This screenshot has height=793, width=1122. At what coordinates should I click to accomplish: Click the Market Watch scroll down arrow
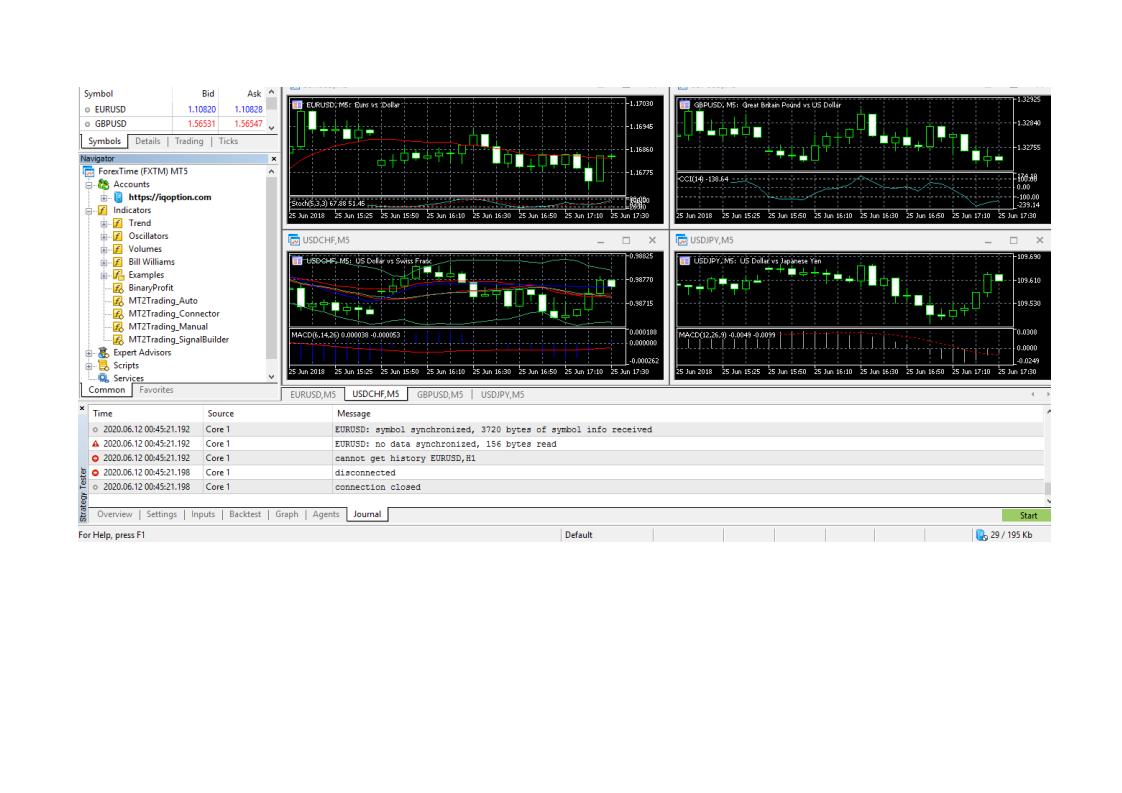coord(271,128)
